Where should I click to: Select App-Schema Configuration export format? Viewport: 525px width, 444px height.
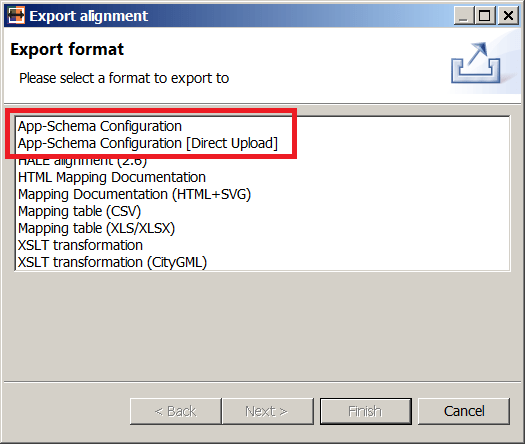point(100,127)
